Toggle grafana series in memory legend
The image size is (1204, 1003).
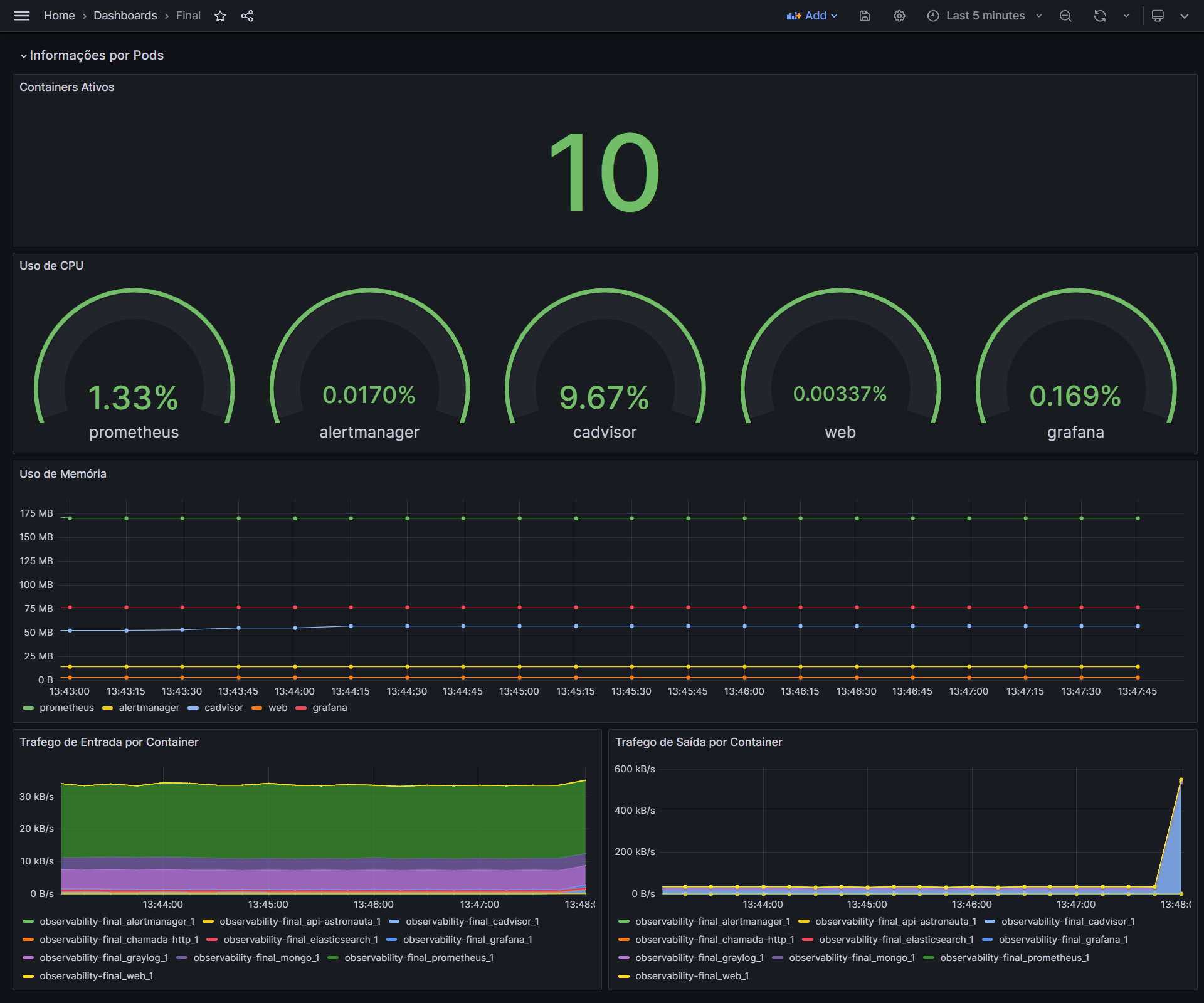[x=329, y=708]
